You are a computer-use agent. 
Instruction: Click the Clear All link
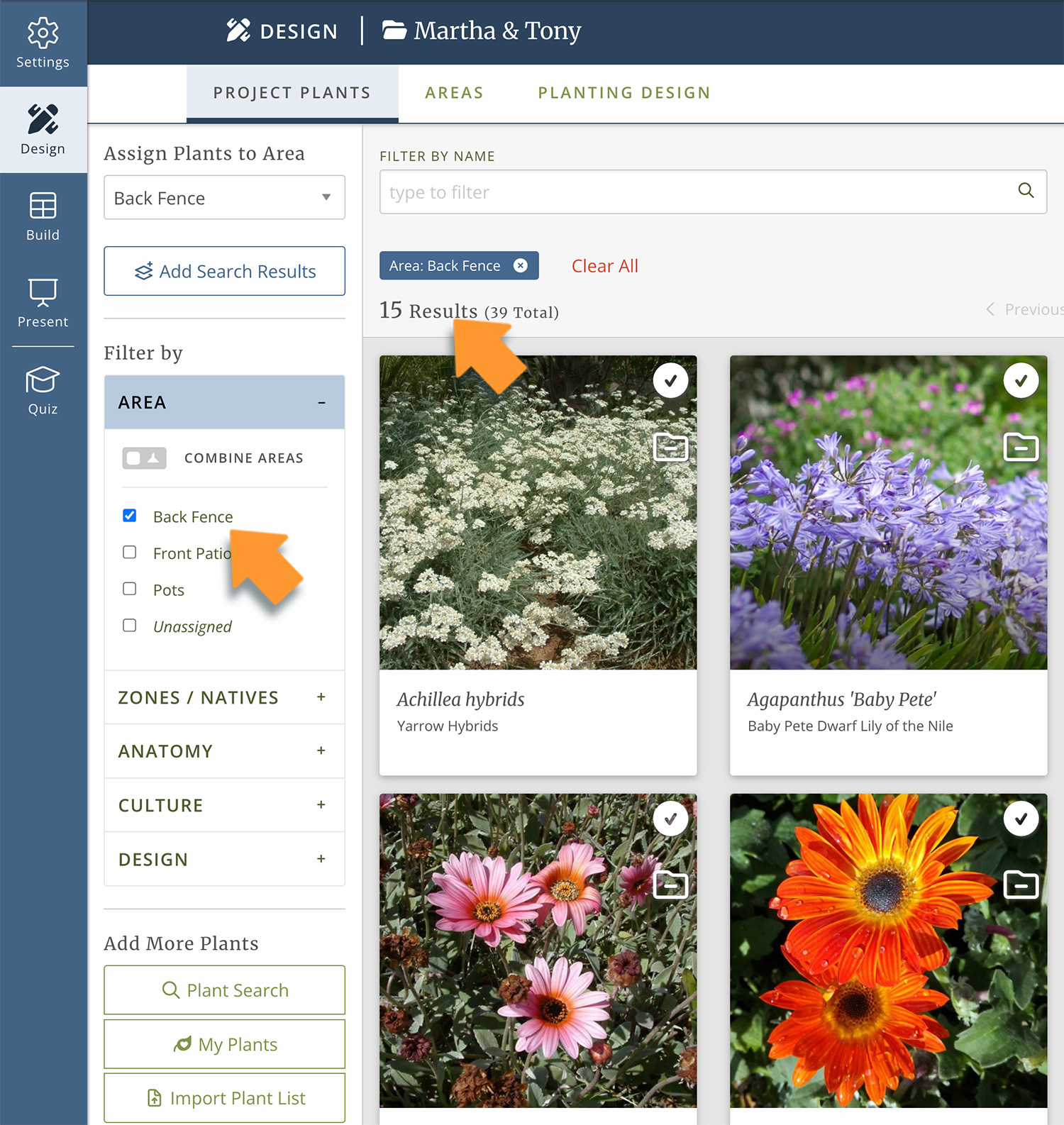(x=604, y=266)
